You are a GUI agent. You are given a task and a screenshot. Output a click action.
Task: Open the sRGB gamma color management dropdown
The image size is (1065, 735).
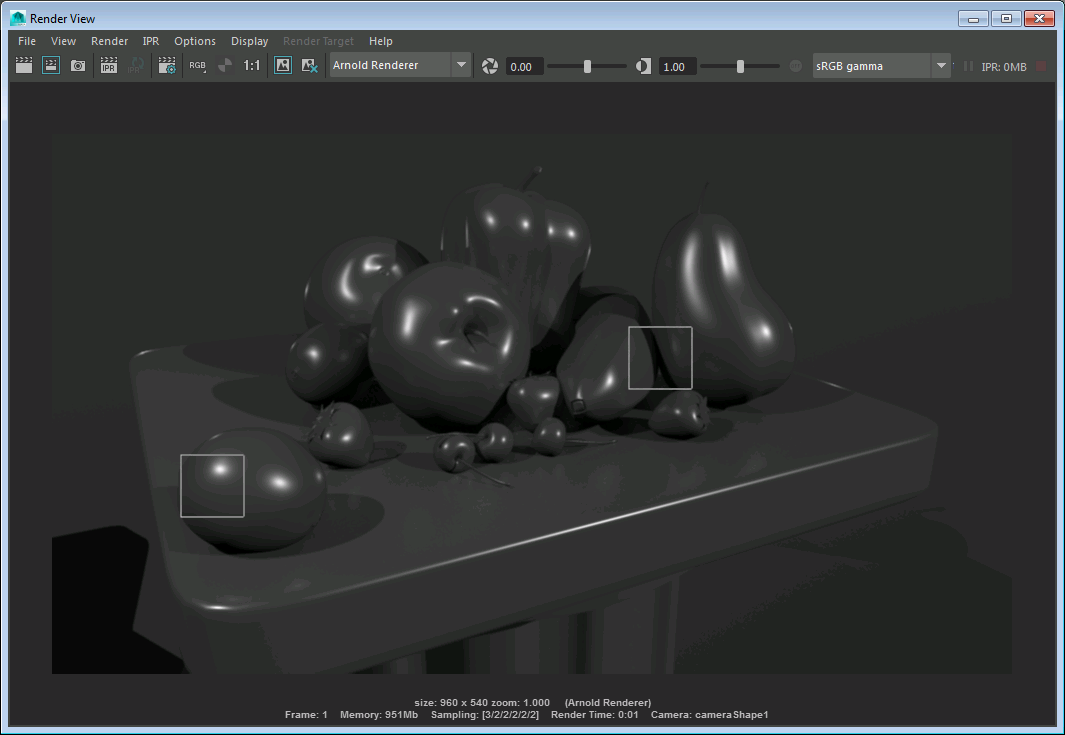tap(872, 65)
